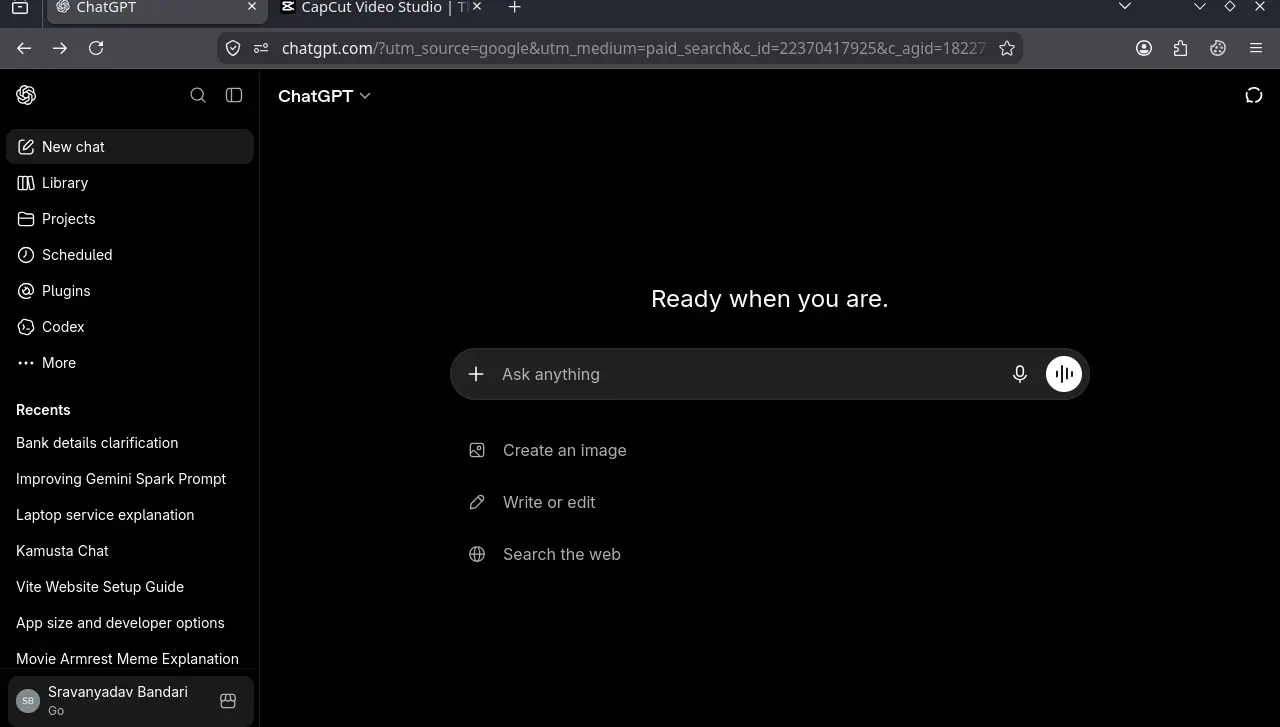Reload the current page
Viewport: 1280px width, 727px height.
pyautogui.click(x=96, y=48)
